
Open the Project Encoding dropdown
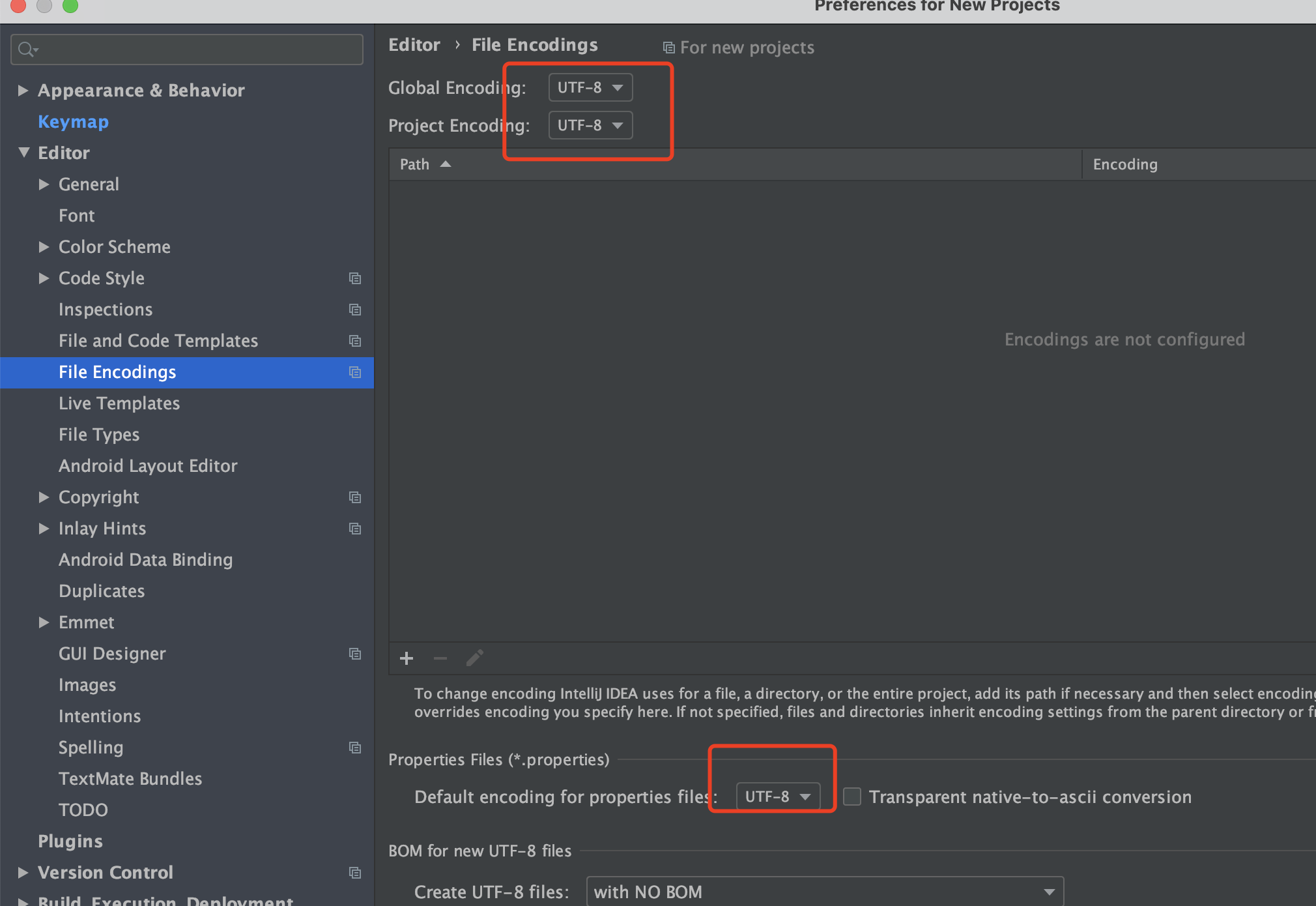pyautogui.click(x=590, y=125)
